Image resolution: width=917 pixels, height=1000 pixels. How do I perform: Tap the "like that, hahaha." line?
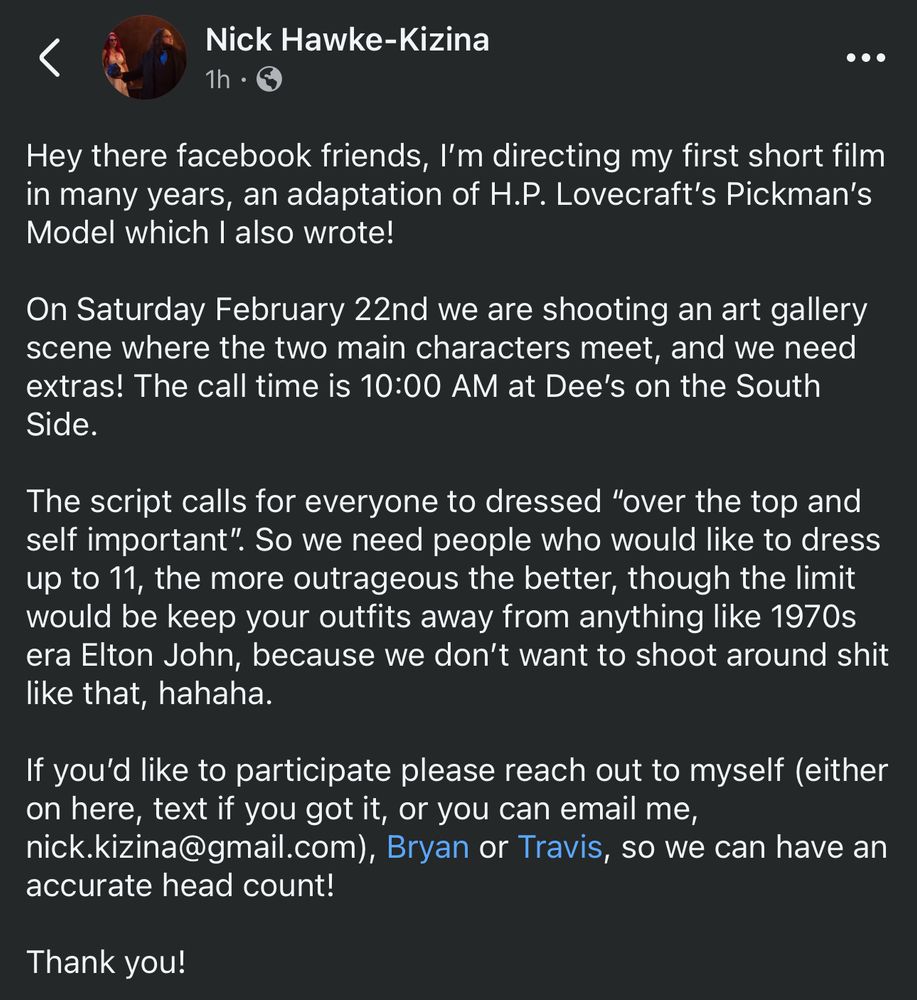[149, 694]
